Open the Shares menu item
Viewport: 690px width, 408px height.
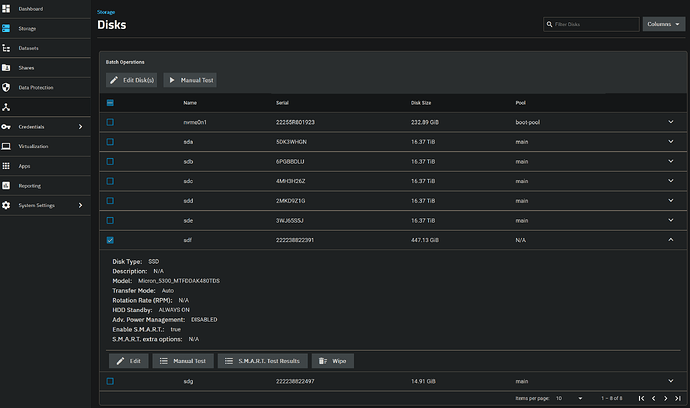[45, 68]
